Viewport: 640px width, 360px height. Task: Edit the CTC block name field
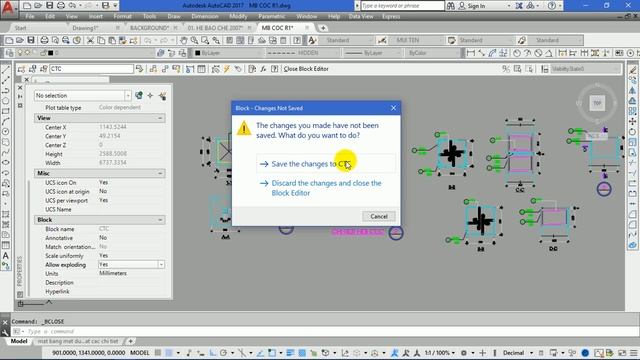[91, 69]
